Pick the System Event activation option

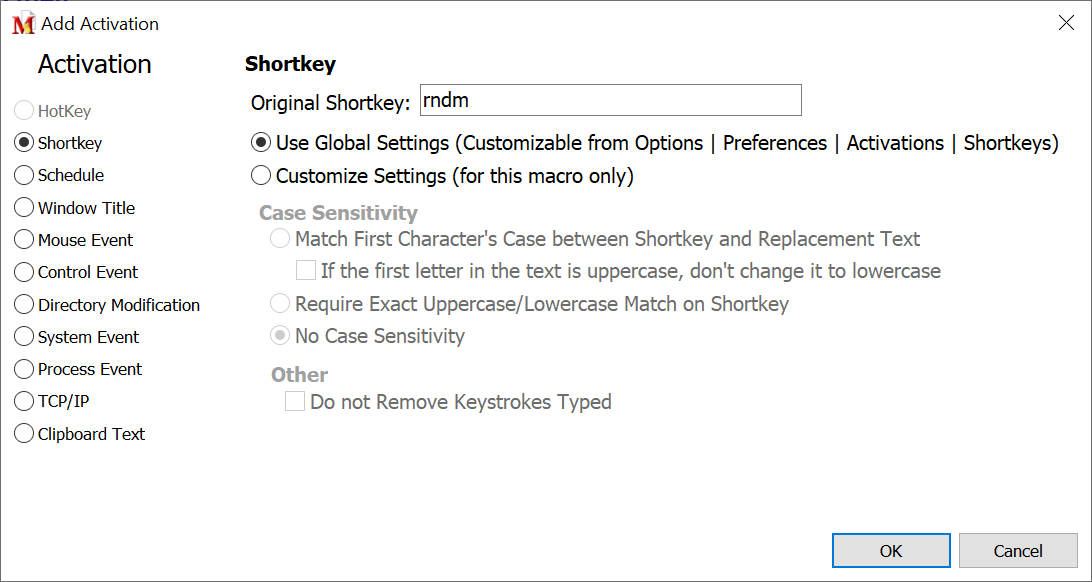click(x=24, y=337)
